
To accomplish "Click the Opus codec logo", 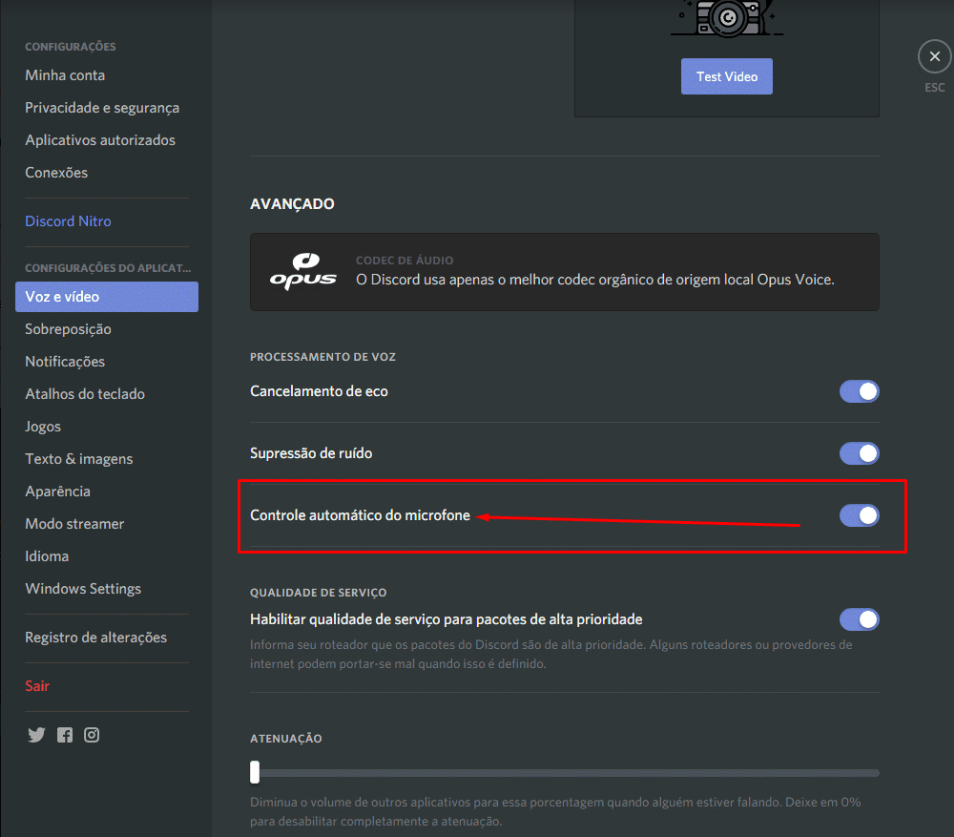I will [303, 271].
